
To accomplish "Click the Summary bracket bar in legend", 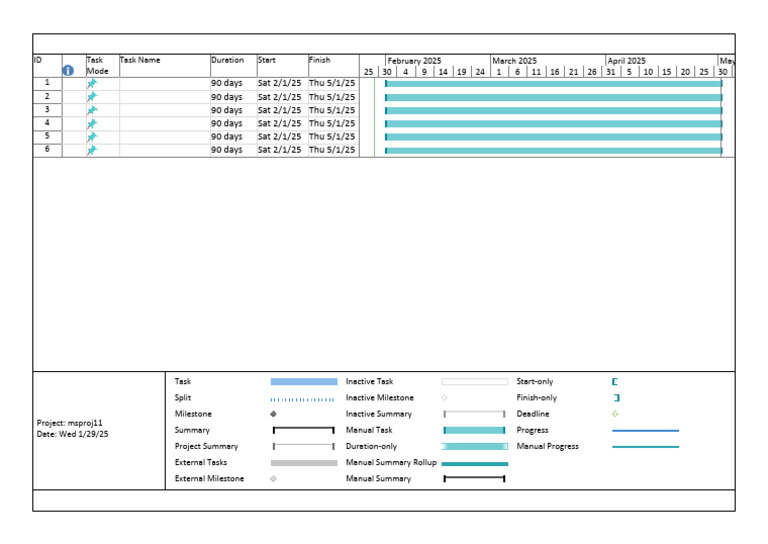I will [304, 430].
